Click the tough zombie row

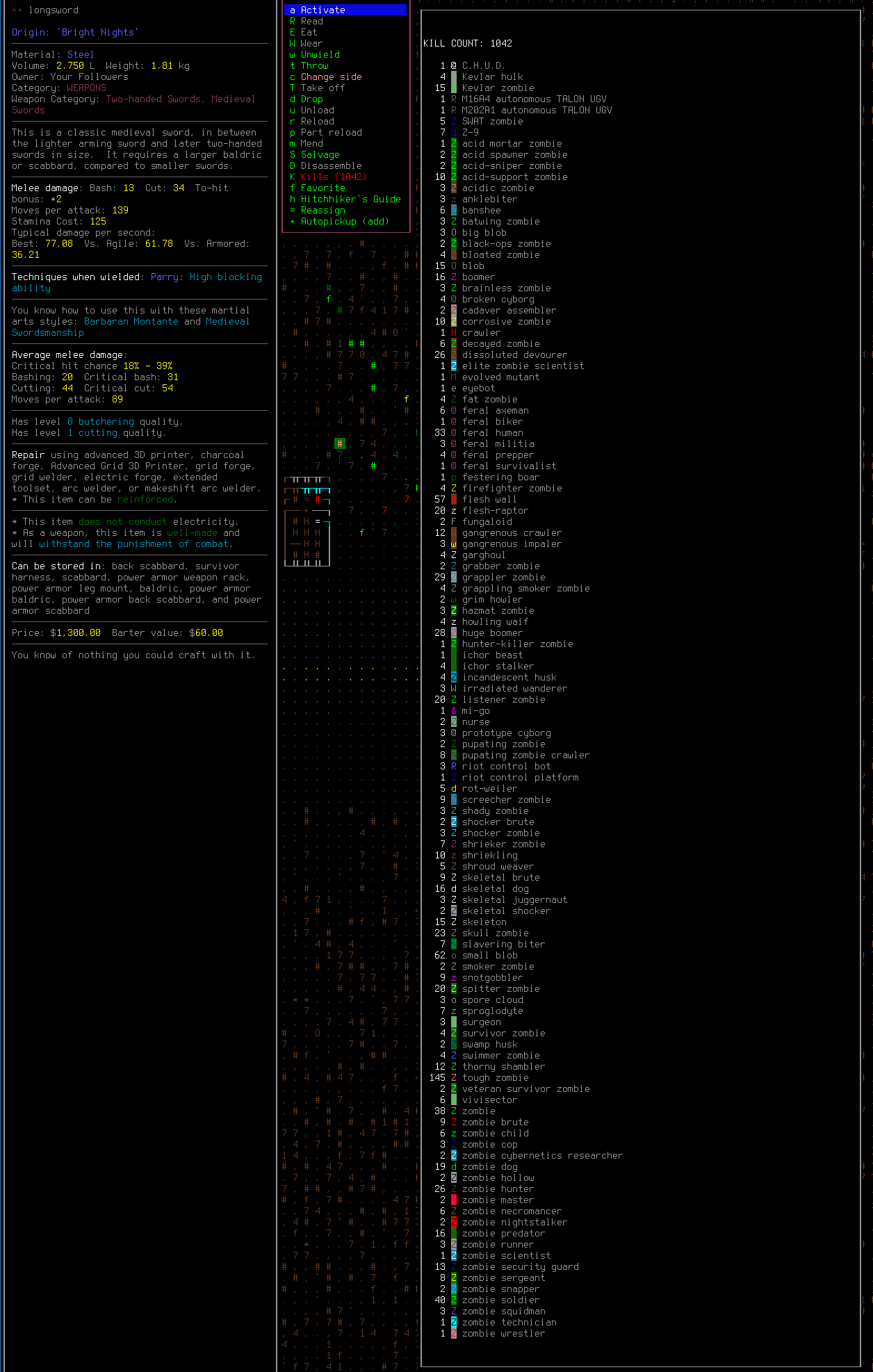point(479,1077)
